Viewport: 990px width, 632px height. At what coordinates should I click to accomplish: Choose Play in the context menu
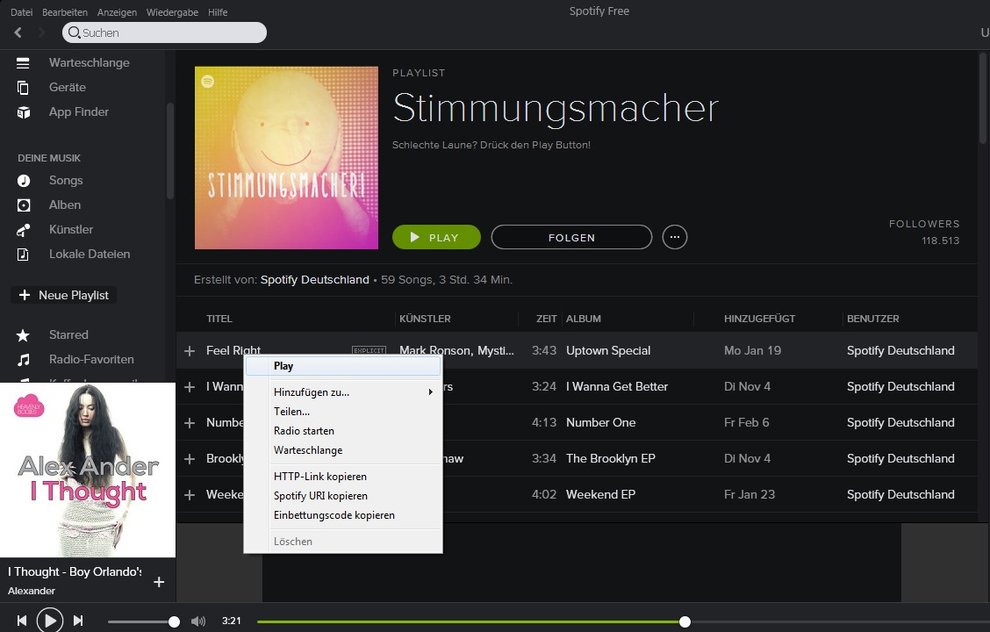[343, 366]
